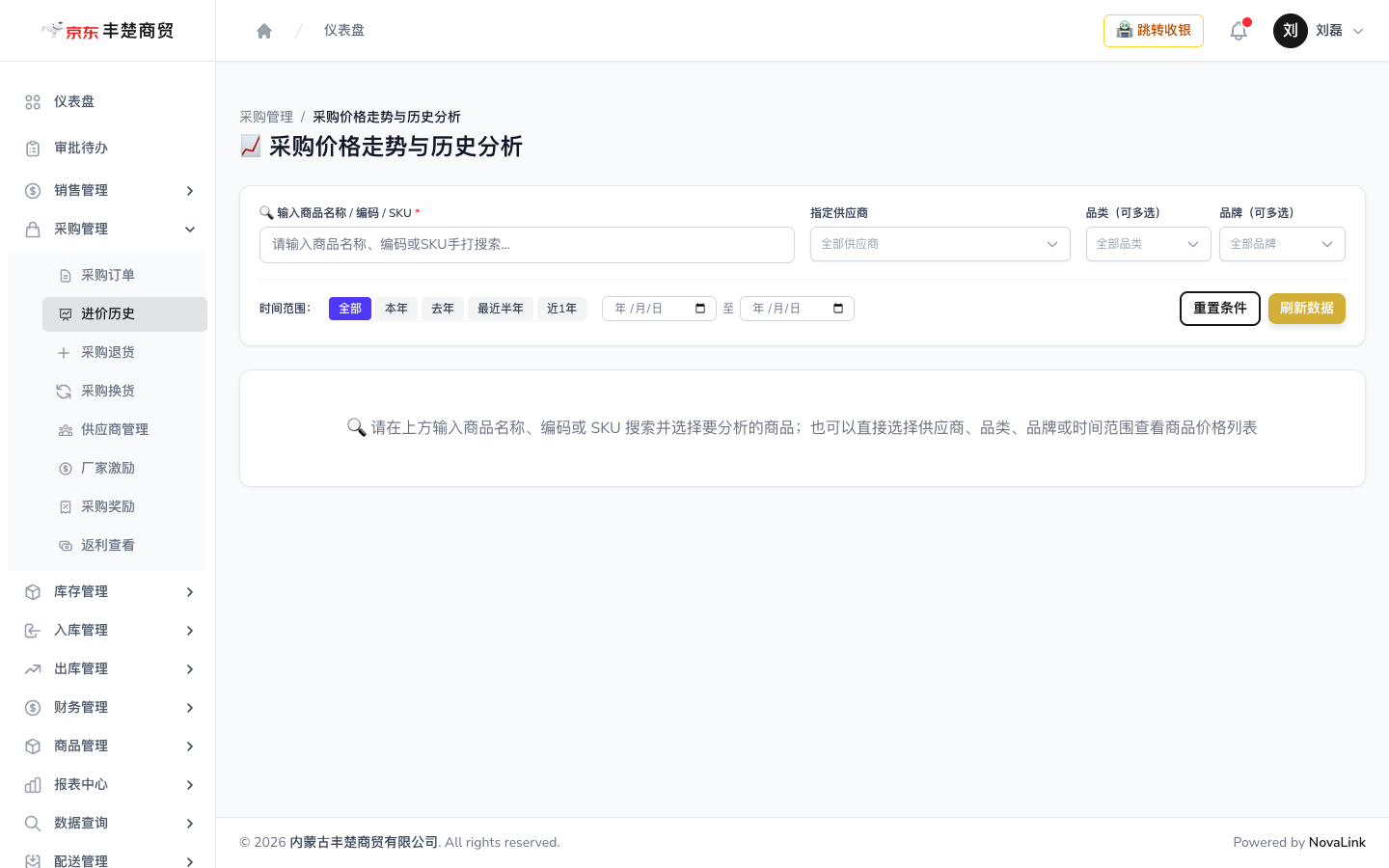The height and width of the screenshot is (868, 1389).
Task: Open the 全部供应商 supplier dropdown
Action: [940, 244]
